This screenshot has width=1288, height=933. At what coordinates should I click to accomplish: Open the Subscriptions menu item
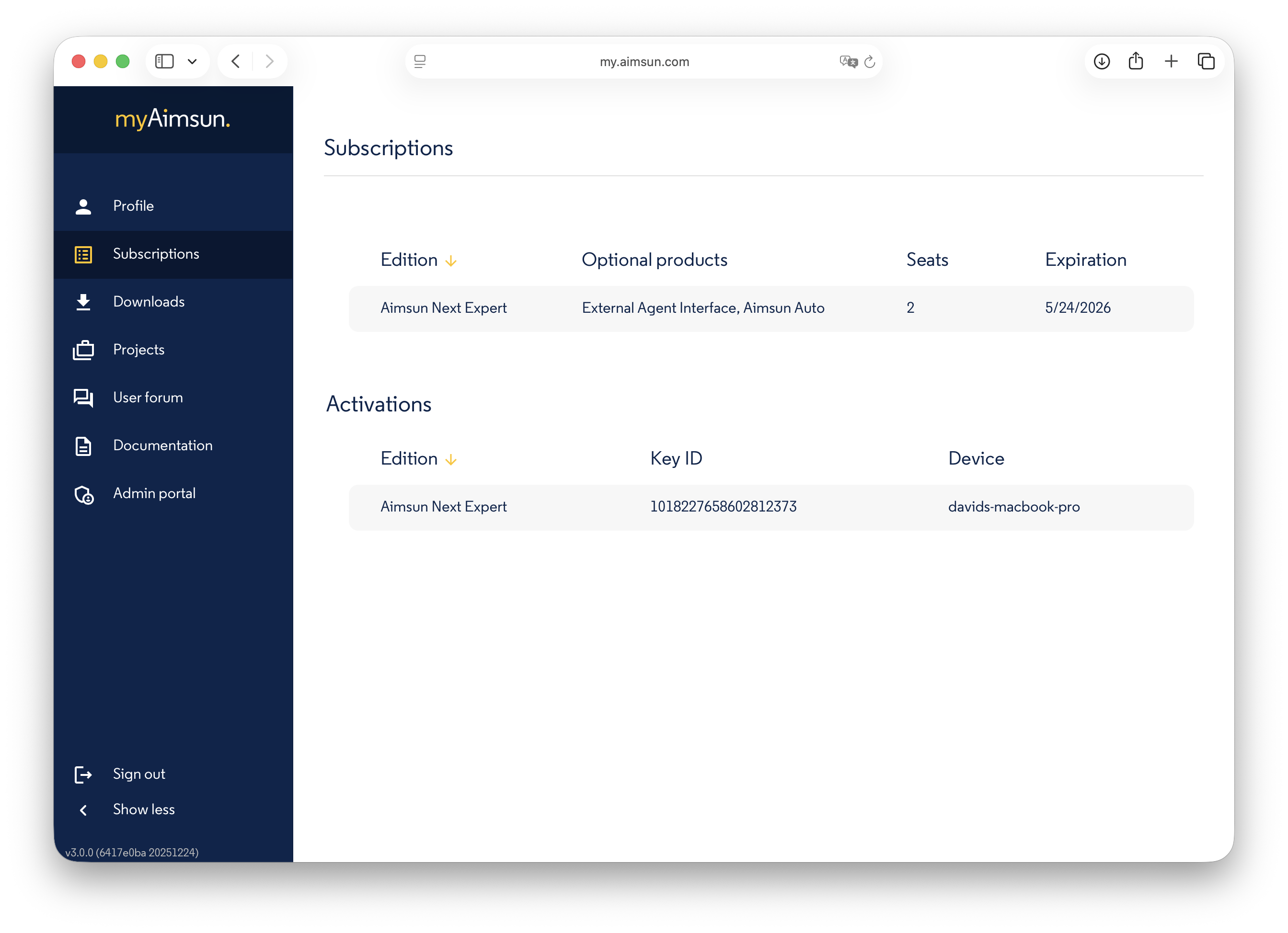(156, 254)
